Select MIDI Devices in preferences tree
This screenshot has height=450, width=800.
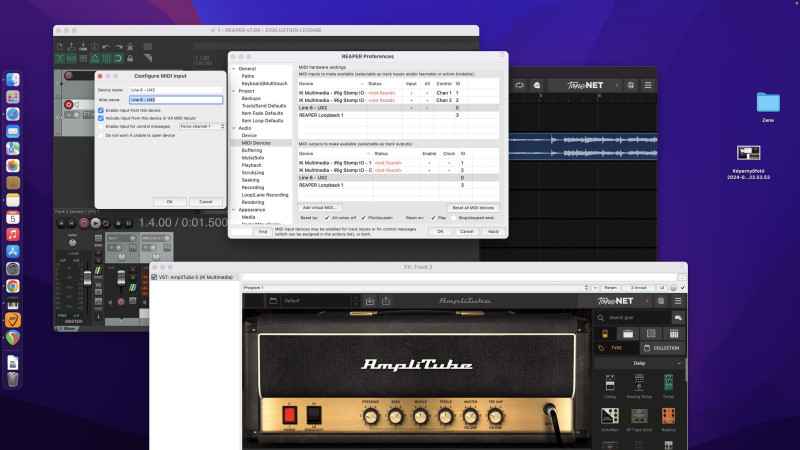[x=256, y=143]
